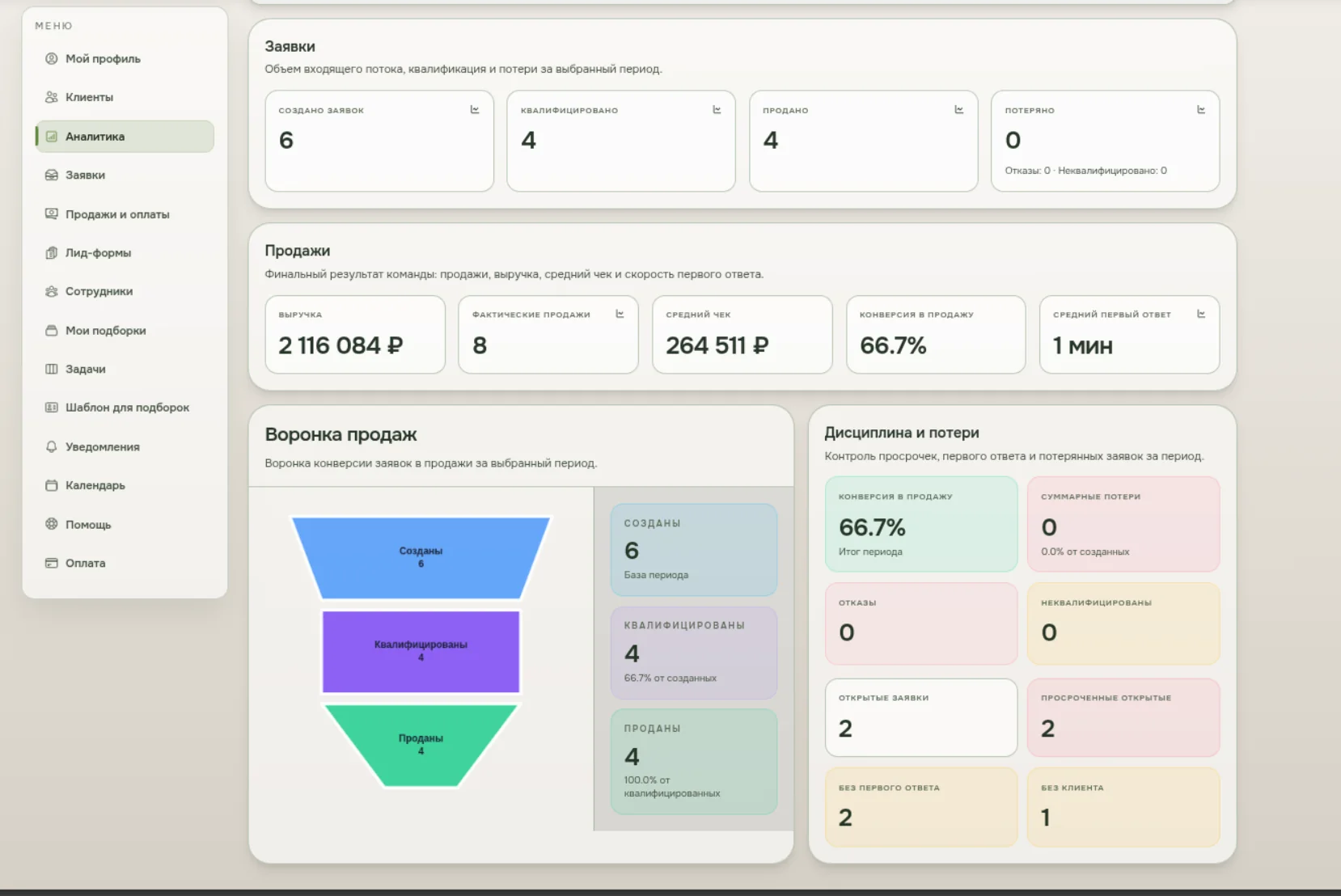Viewport: 1341px width, 896px height.
Task: Open the Мой профиль menu item
Action: (125, 58)
